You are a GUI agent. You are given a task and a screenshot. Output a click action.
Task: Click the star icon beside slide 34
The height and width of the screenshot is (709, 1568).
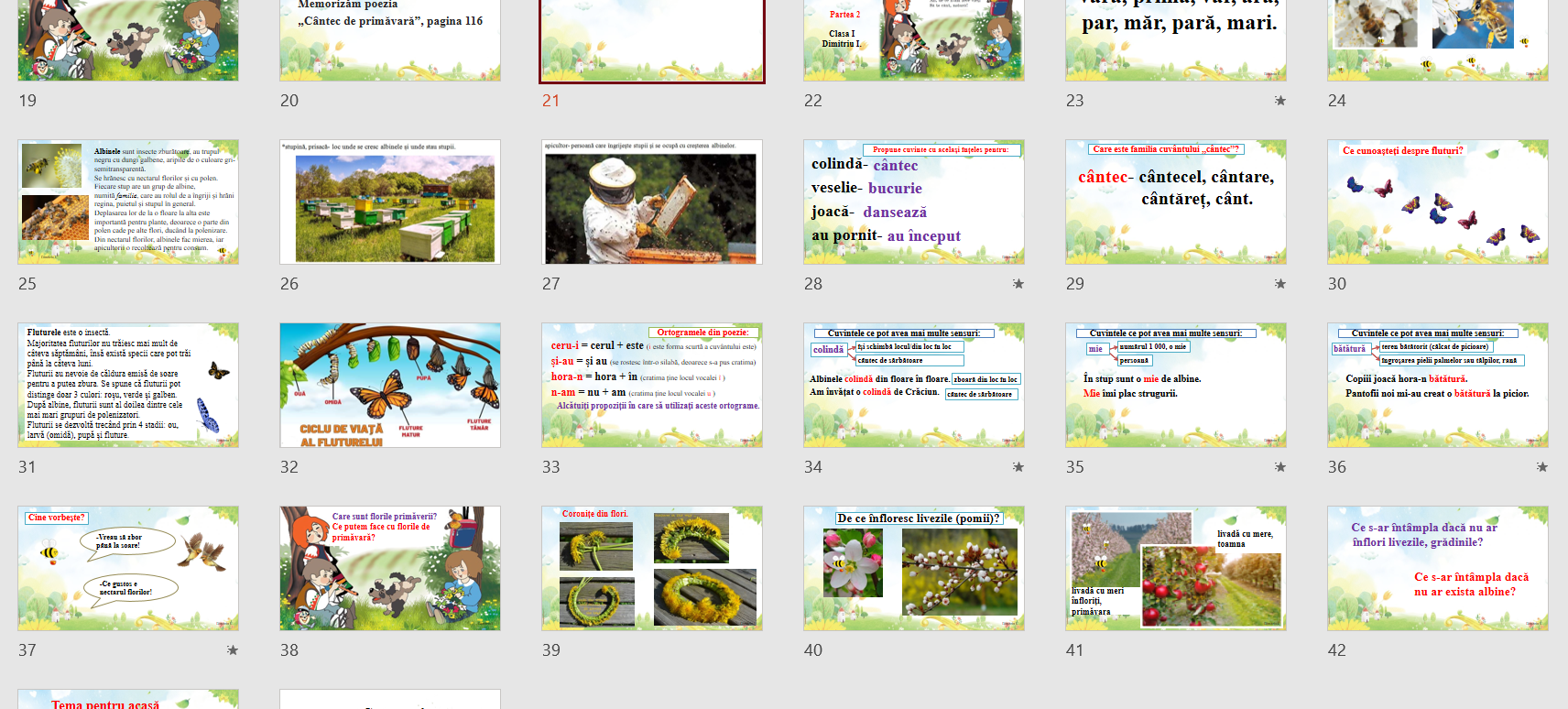pos(1018,467)
